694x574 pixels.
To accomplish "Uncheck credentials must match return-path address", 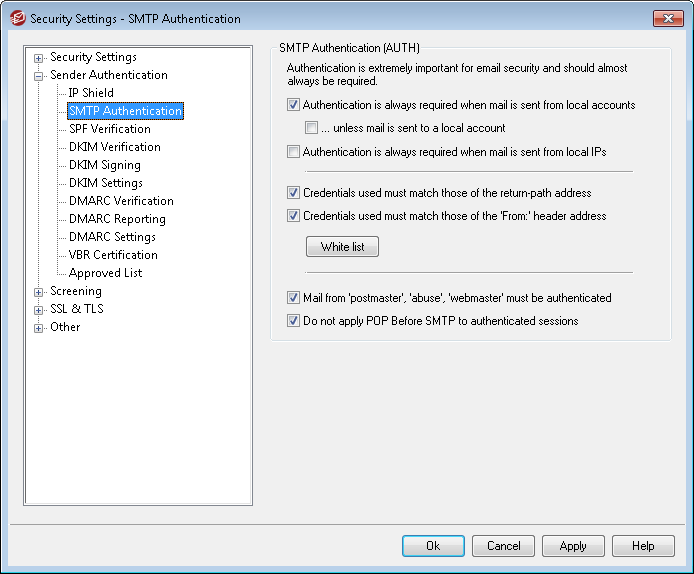I will (x=293, y=193).
